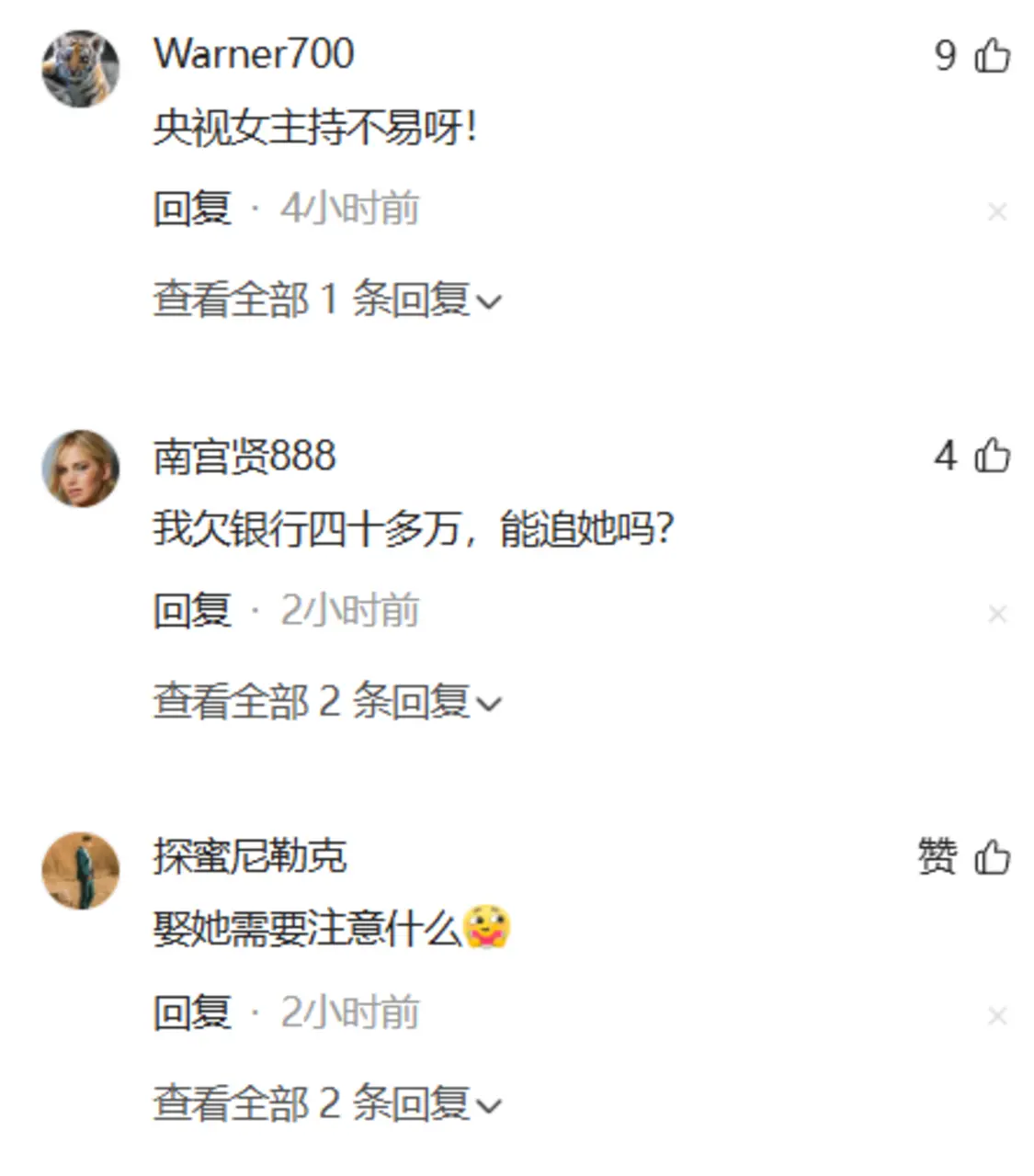Click the like count 9 on Warner700's comment
The width and height of the screenshot is (1034, 1176).
(946, 55)
